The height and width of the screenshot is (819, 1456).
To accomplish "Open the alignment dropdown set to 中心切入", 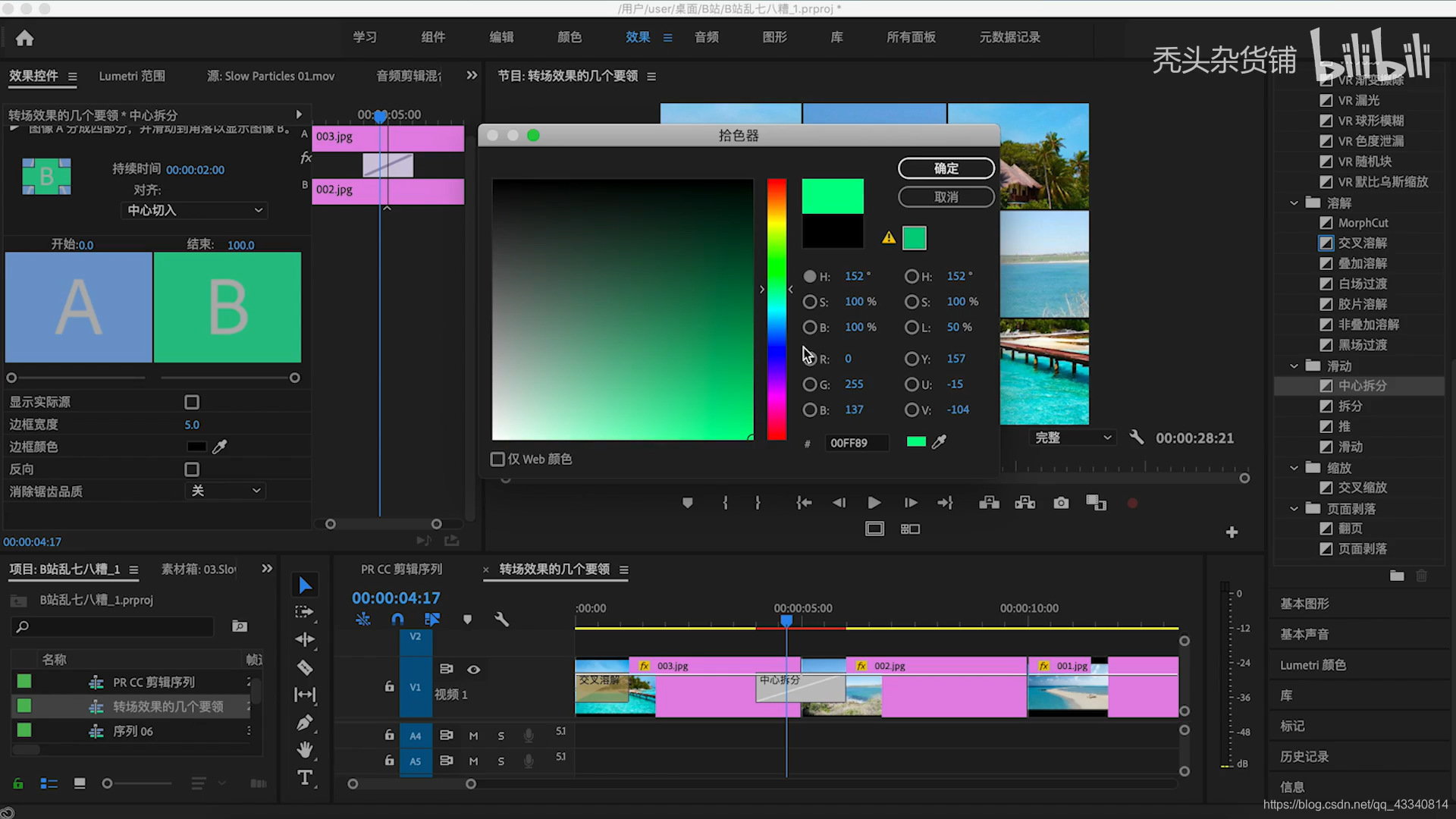I will pyautogui.click(x=194, y=210).
